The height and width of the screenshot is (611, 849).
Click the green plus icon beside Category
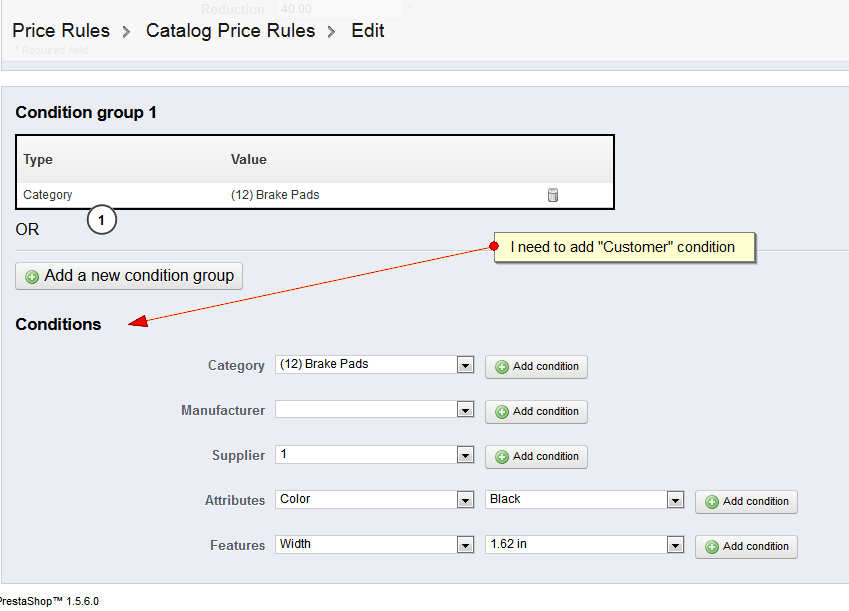coord(502,367)
